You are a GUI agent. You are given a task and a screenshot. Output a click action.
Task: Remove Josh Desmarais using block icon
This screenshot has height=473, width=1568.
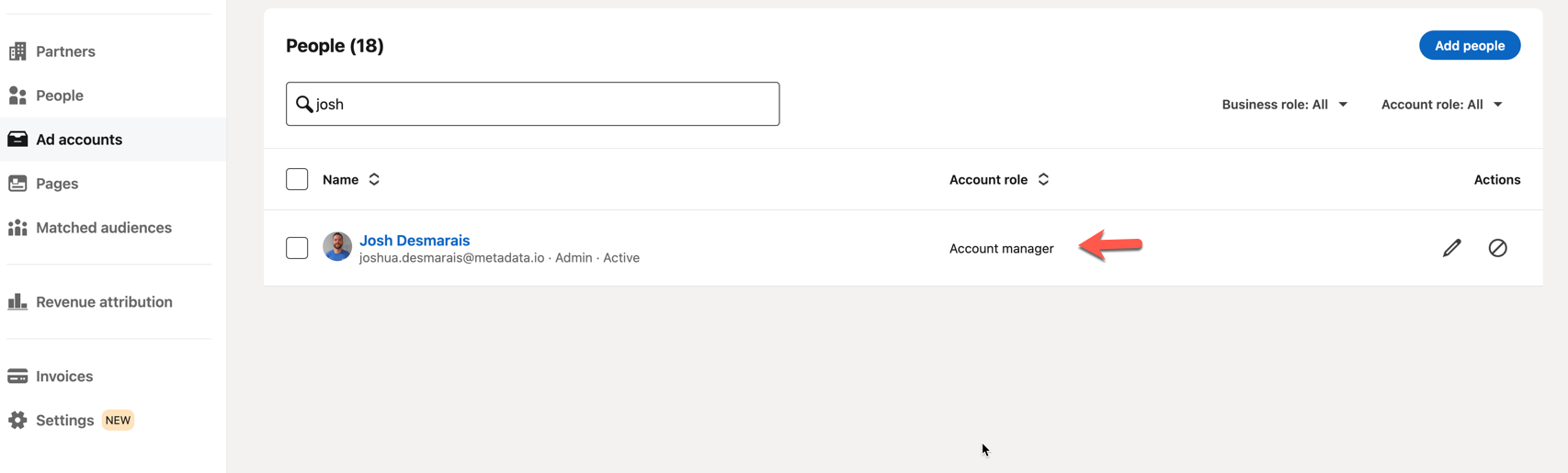coord(1497,248)
